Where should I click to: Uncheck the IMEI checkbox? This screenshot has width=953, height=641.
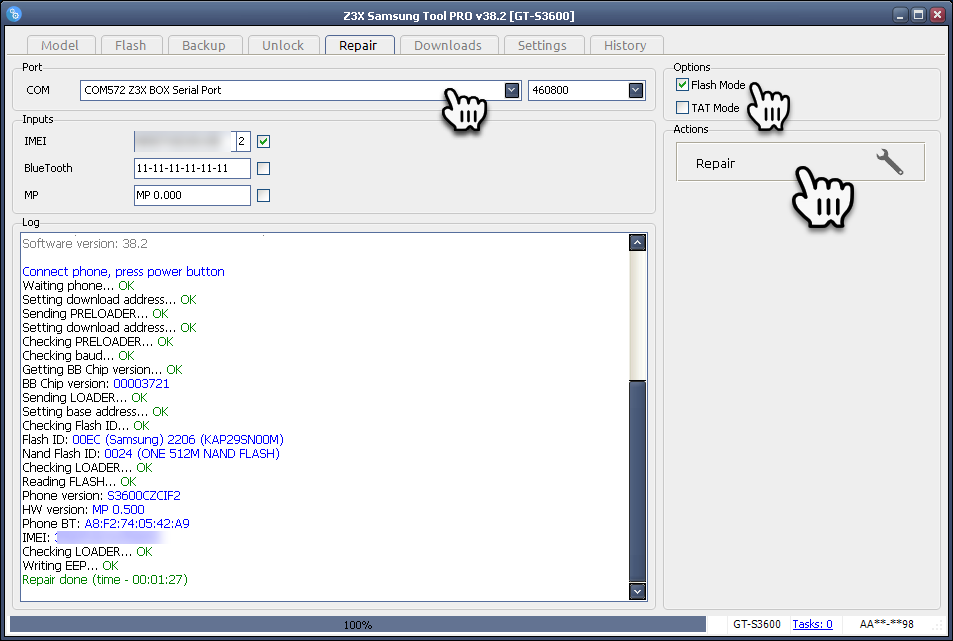coord(263,142)
